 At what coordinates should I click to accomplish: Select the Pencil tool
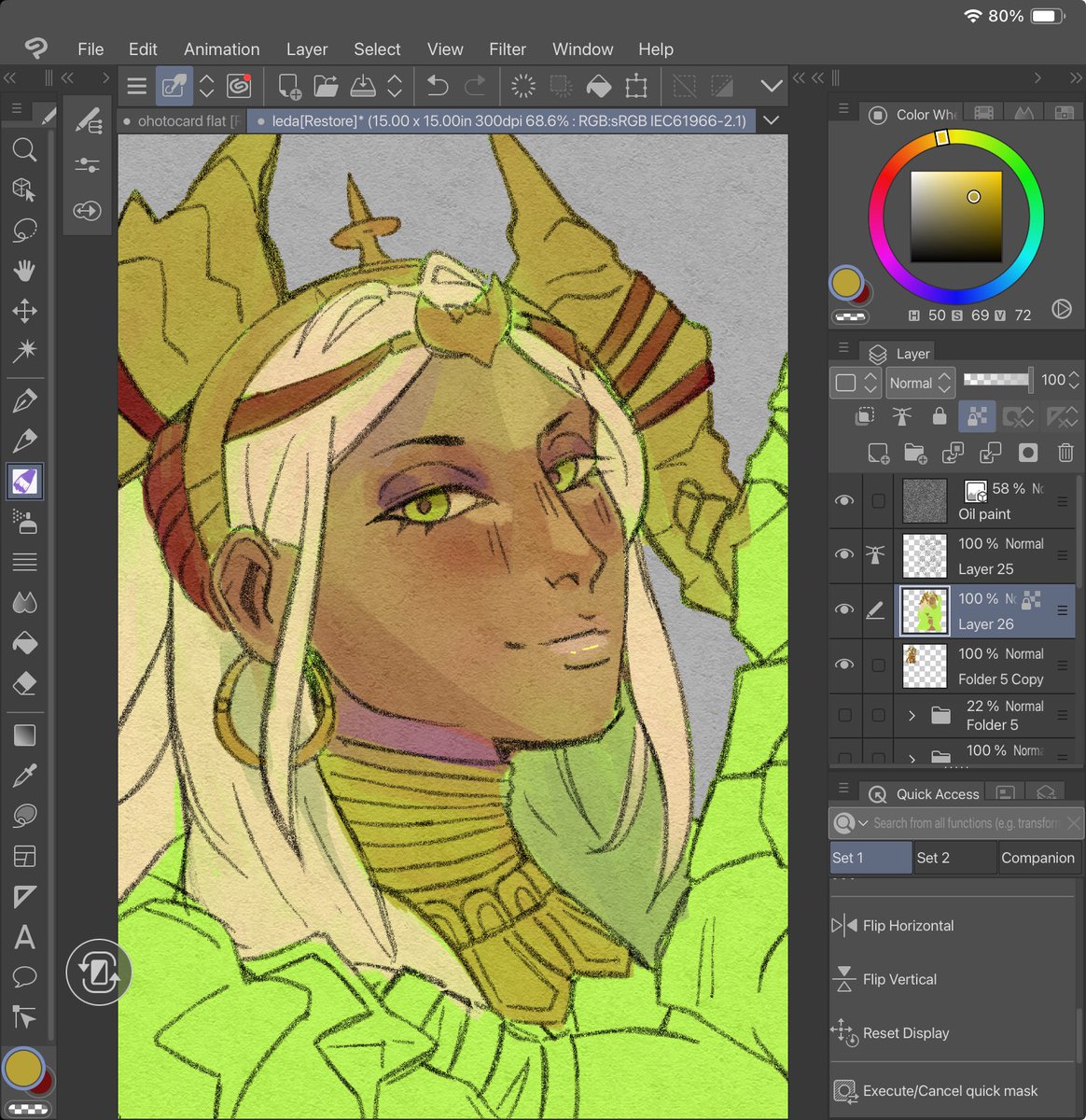(24, 441)
